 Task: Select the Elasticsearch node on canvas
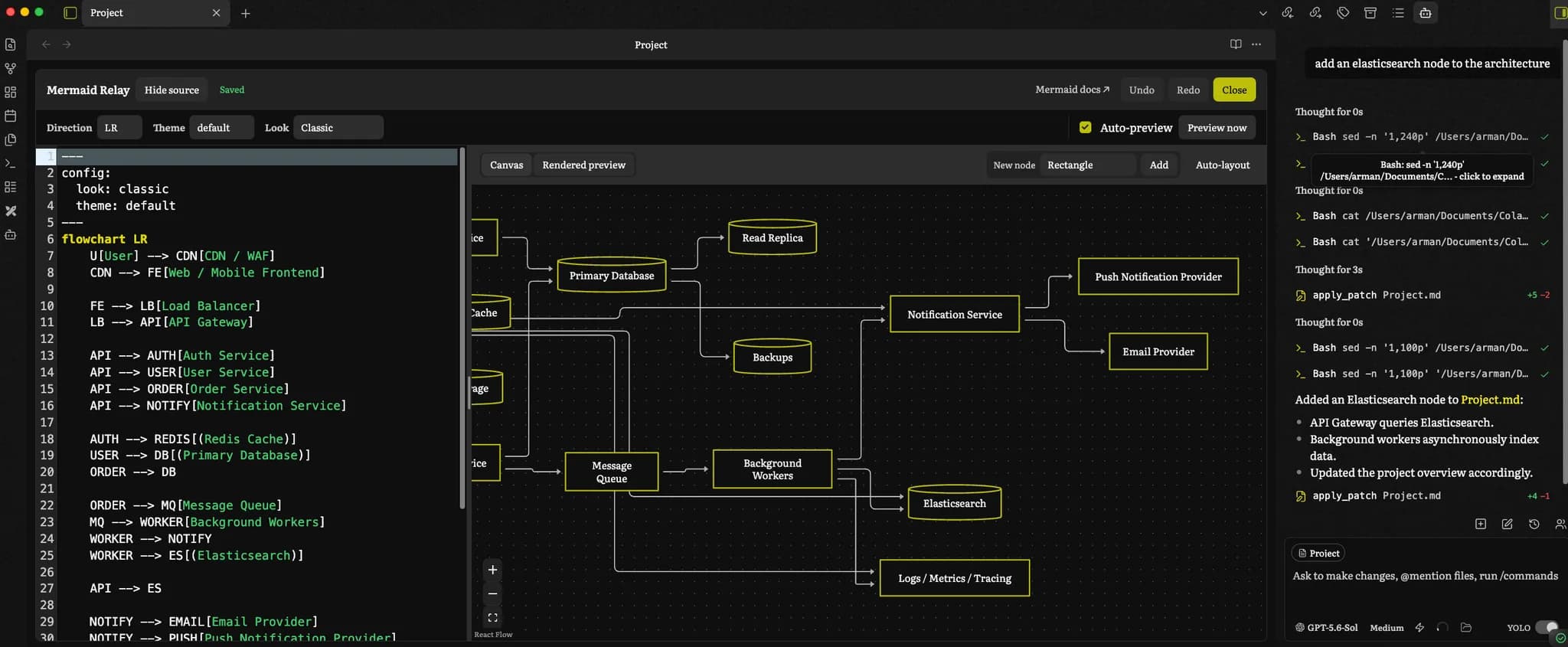(955, 503)
